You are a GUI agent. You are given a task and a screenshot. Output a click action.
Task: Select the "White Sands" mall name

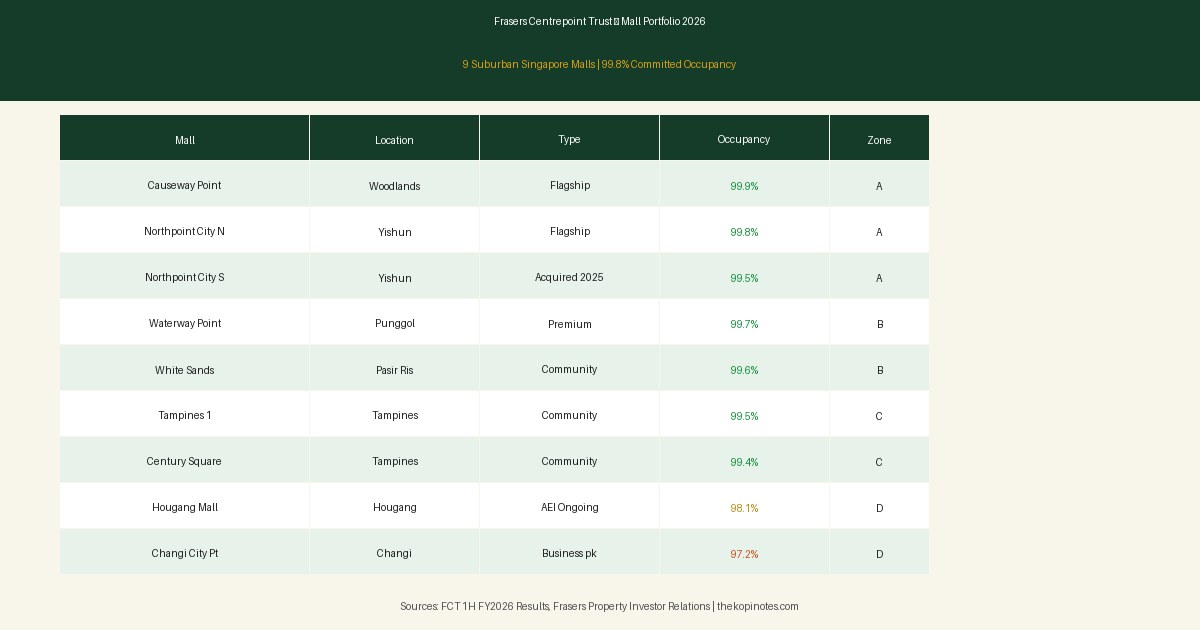pos(185,370)
